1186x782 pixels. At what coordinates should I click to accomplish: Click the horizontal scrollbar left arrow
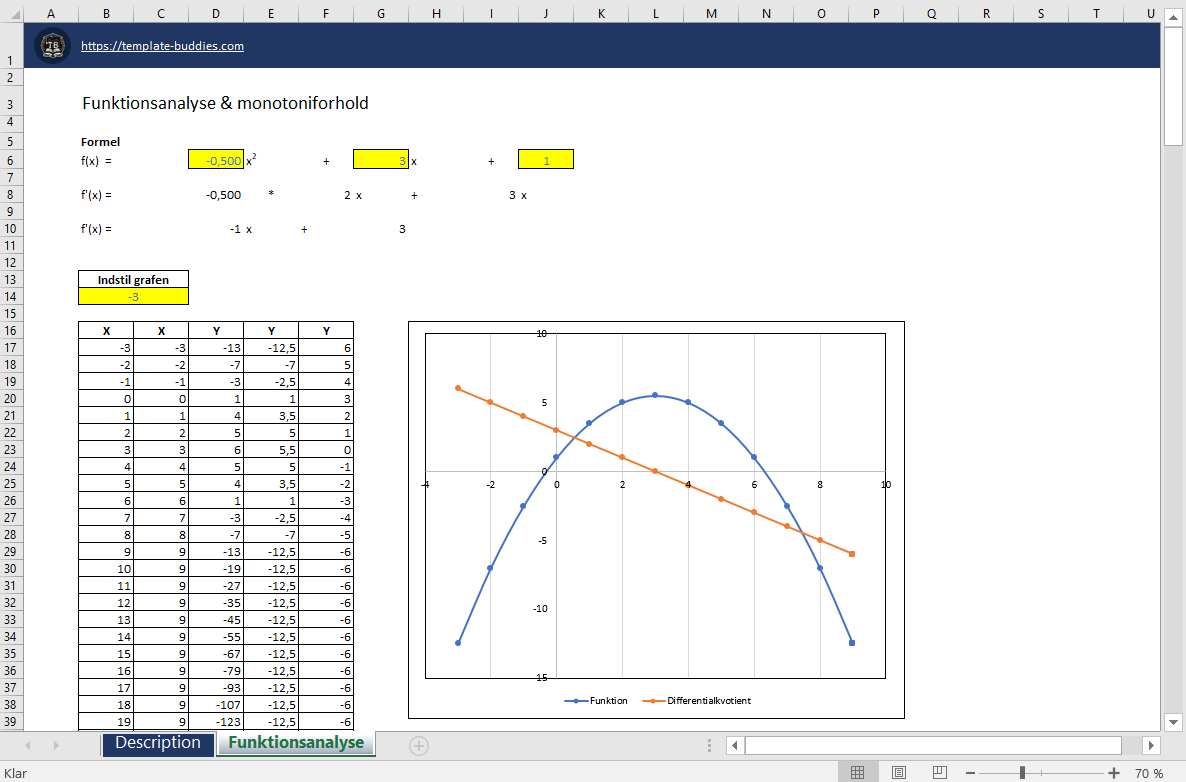click(x=735, y=746)
